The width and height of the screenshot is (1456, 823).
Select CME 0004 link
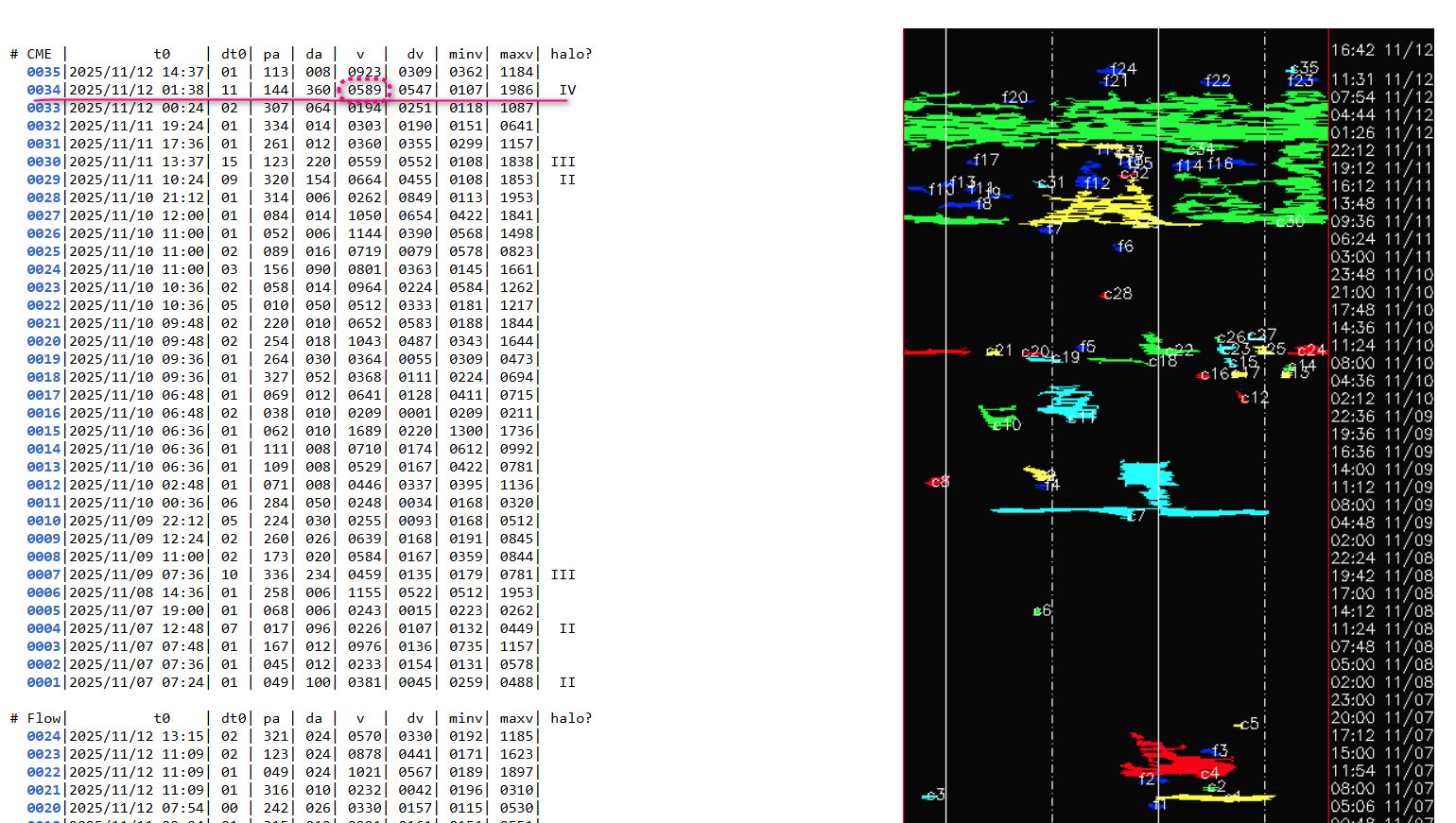pos(43,628)
